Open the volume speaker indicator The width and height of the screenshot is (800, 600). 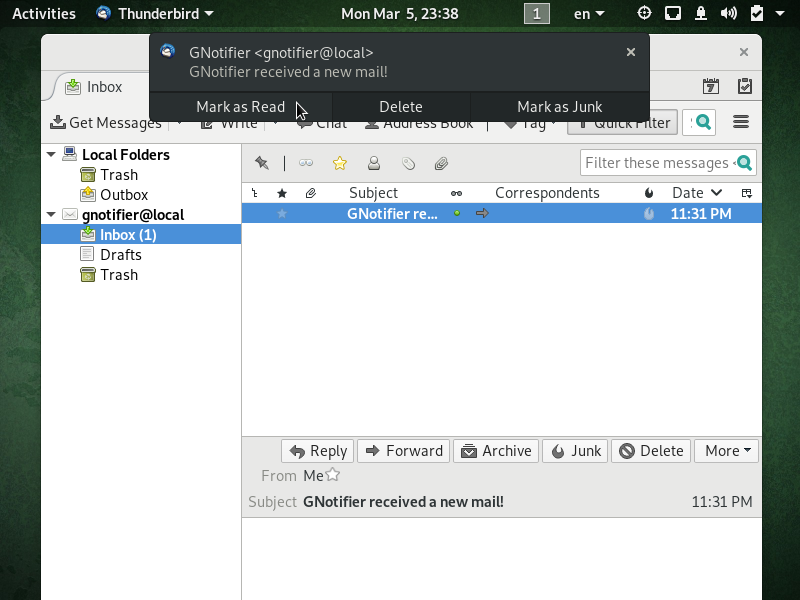point(729,13)
